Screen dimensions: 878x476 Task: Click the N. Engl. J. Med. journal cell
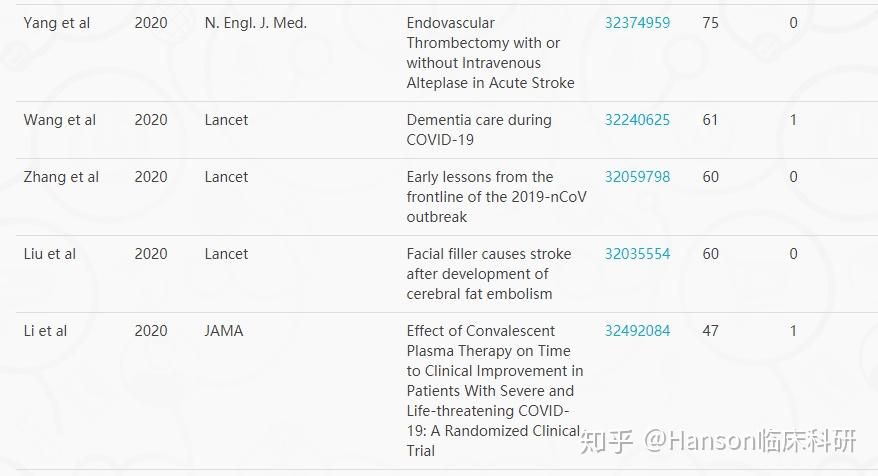click(x=256, y=23)
